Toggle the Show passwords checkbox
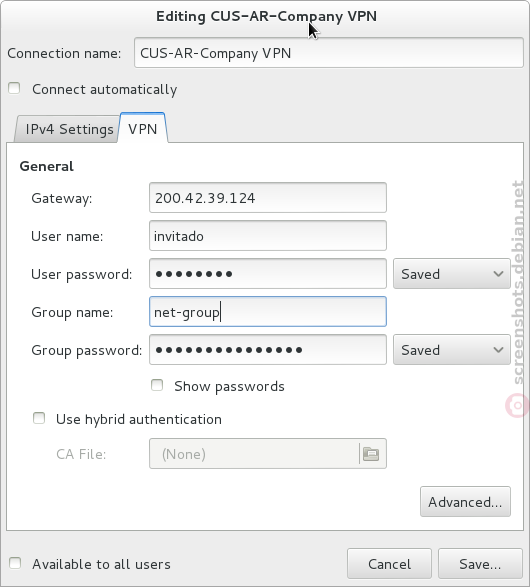Screen dimensions: 530x587 pyautogui.click(x=157, y=385)
